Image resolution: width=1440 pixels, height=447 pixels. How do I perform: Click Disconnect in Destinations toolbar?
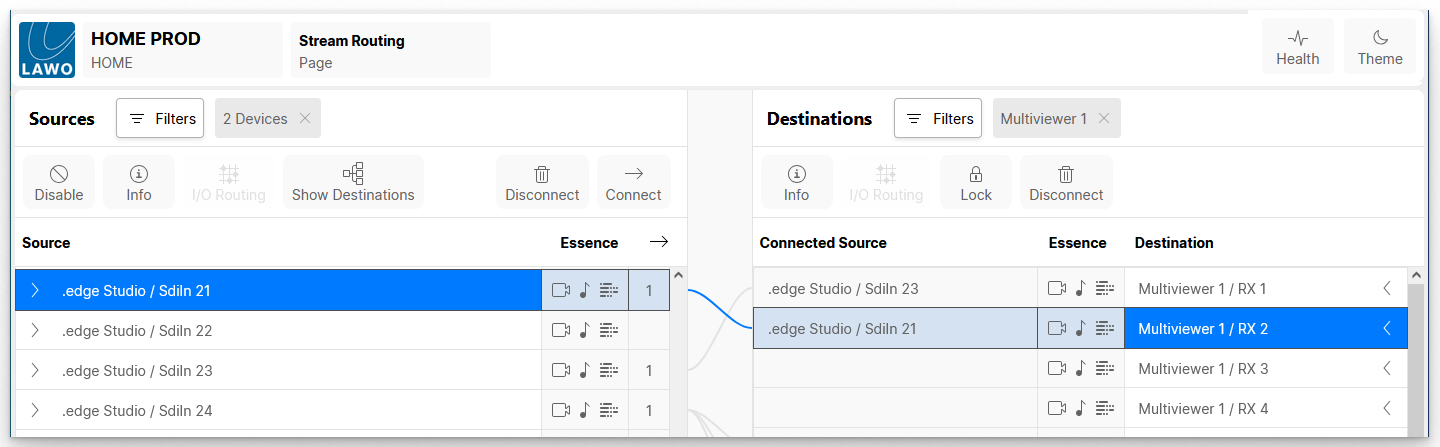pos(1066,183)
